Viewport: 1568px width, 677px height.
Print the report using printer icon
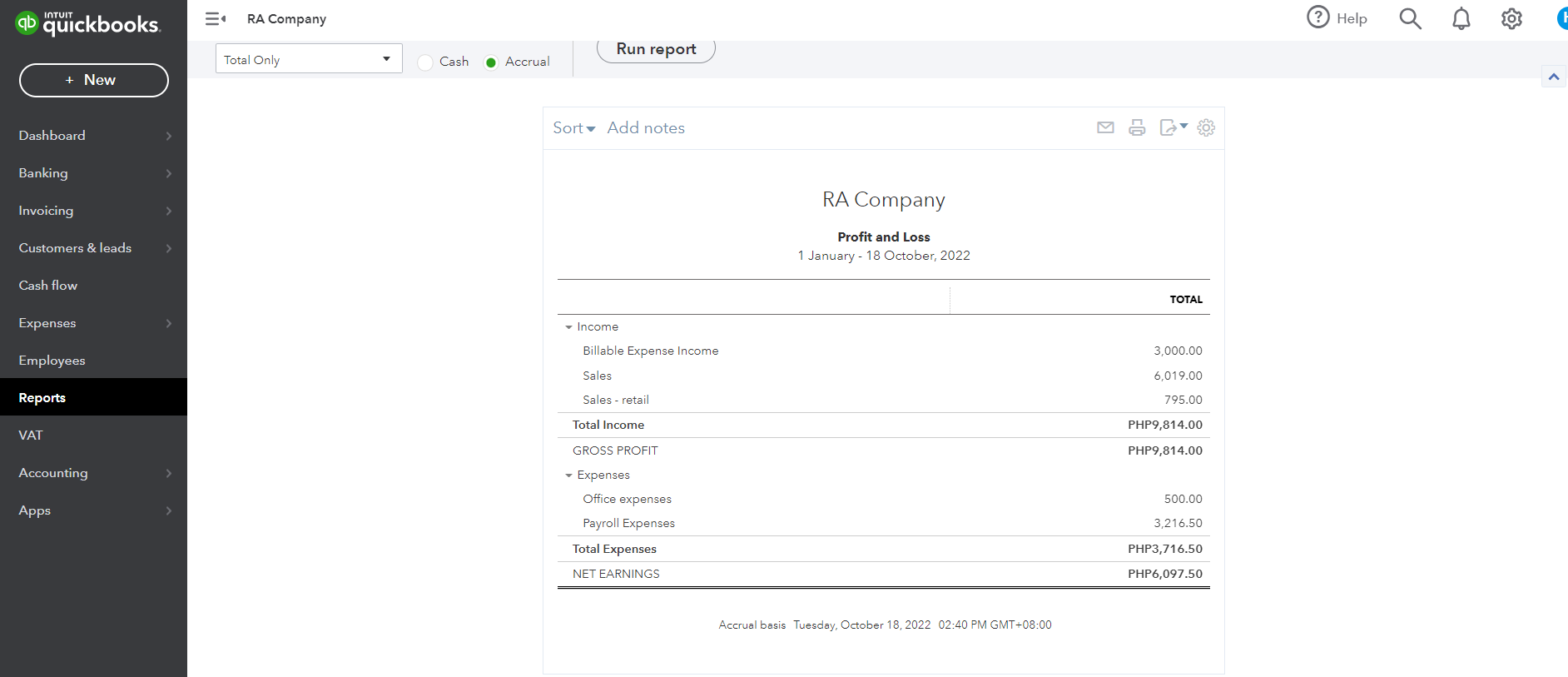pyautogui.click(x=1137, y=127)
